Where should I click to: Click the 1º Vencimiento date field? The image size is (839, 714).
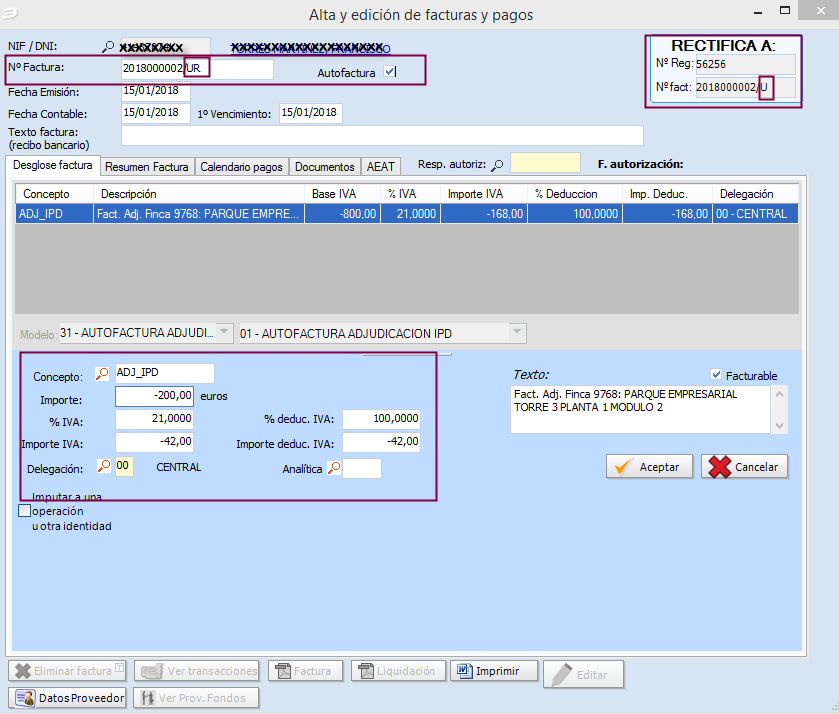click(x=310, y=113)
